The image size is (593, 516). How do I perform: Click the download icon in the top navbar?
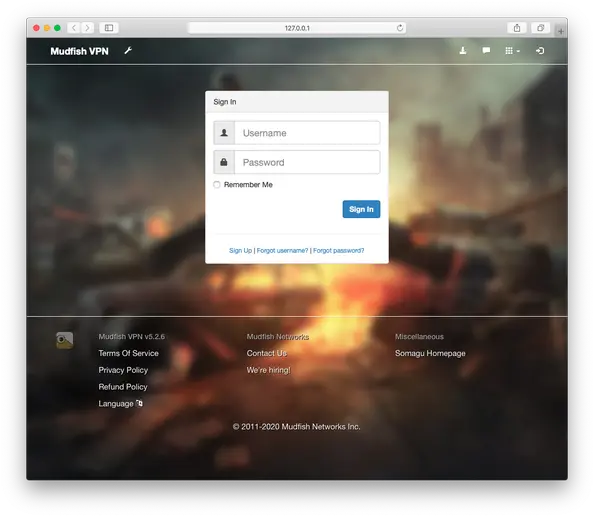(x=463, y=51)
